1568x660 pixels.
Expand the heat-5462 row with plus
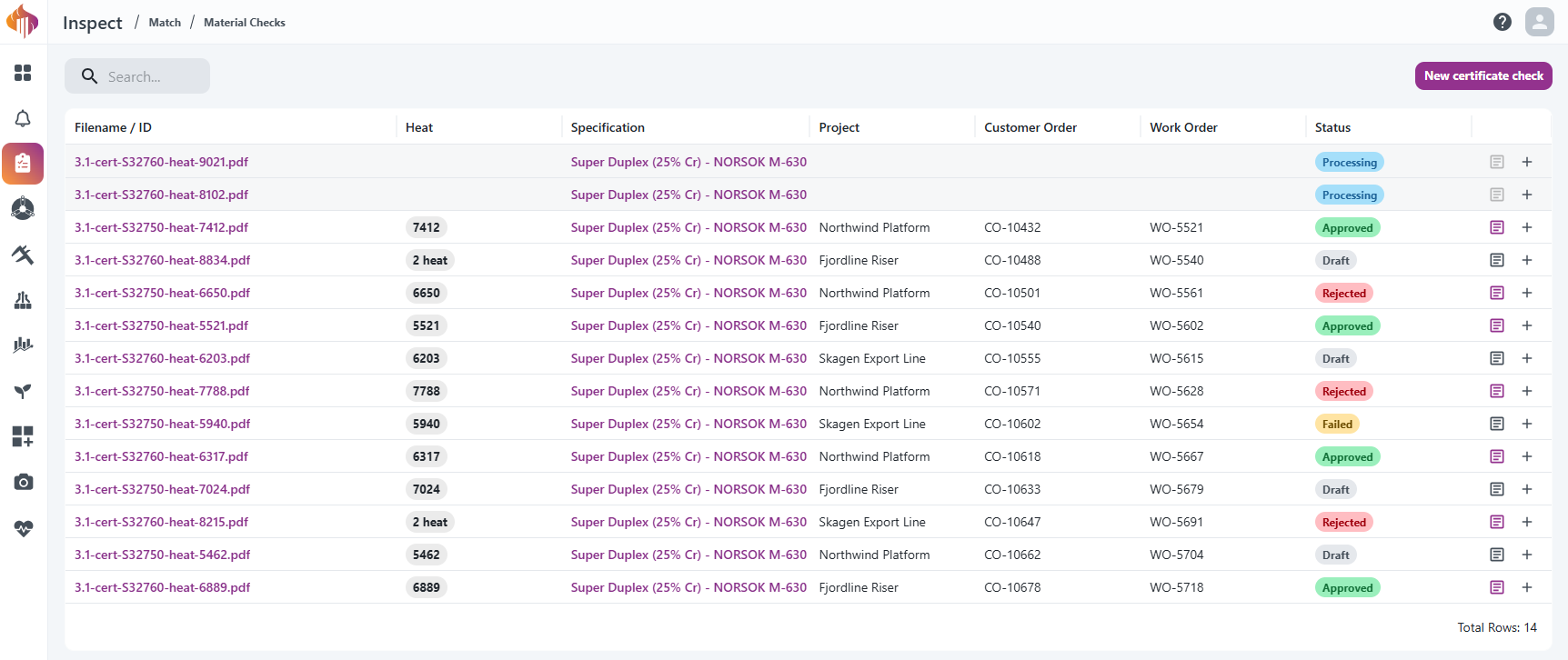click(1527, 555)
